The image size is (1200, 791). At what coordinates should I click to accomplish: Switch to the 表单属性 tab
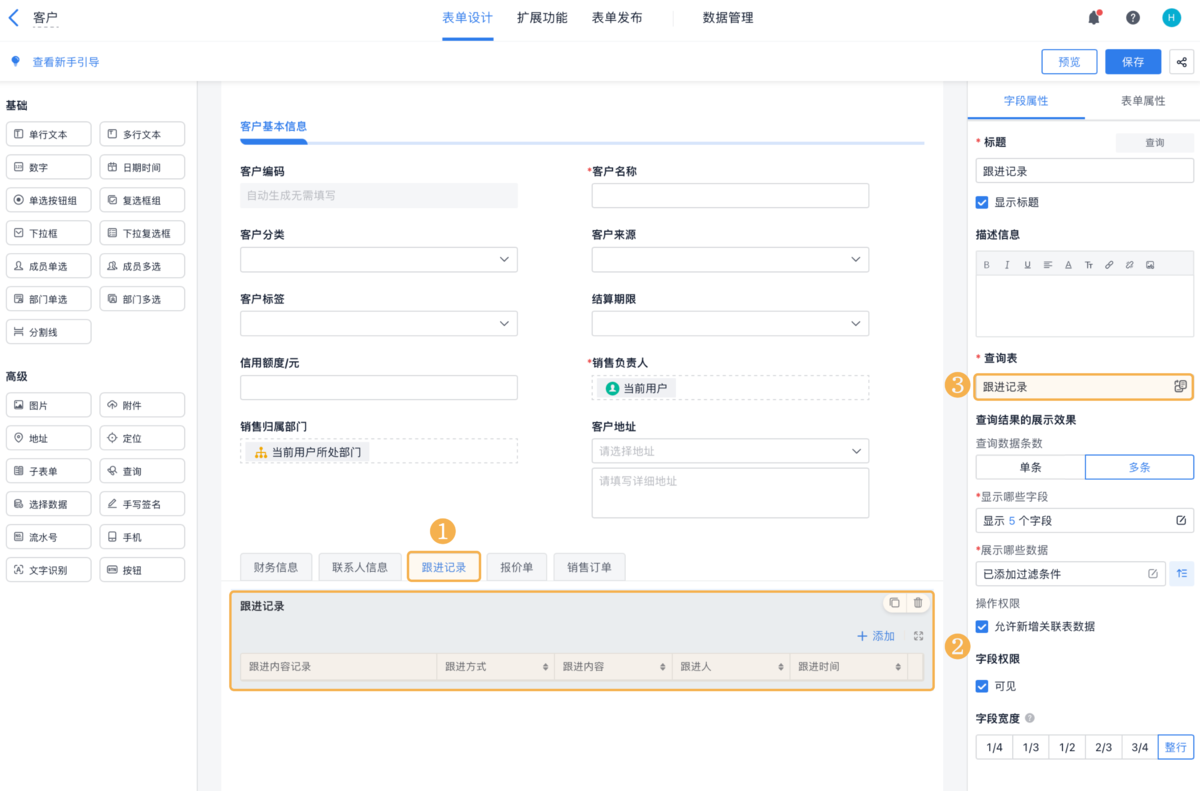point(1141,101)
